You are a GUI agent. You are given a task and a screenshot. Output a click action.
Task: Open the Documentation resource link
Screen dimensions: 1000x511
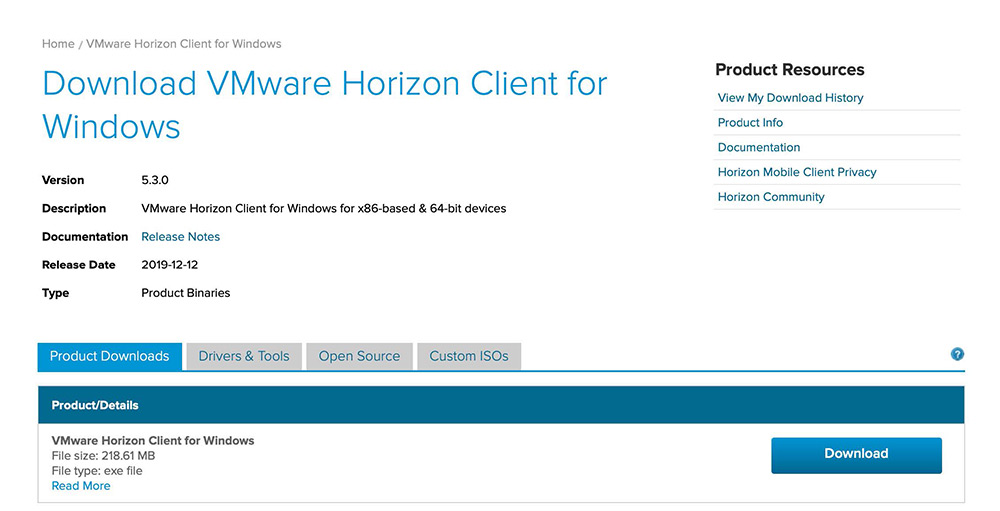[758, 147]
